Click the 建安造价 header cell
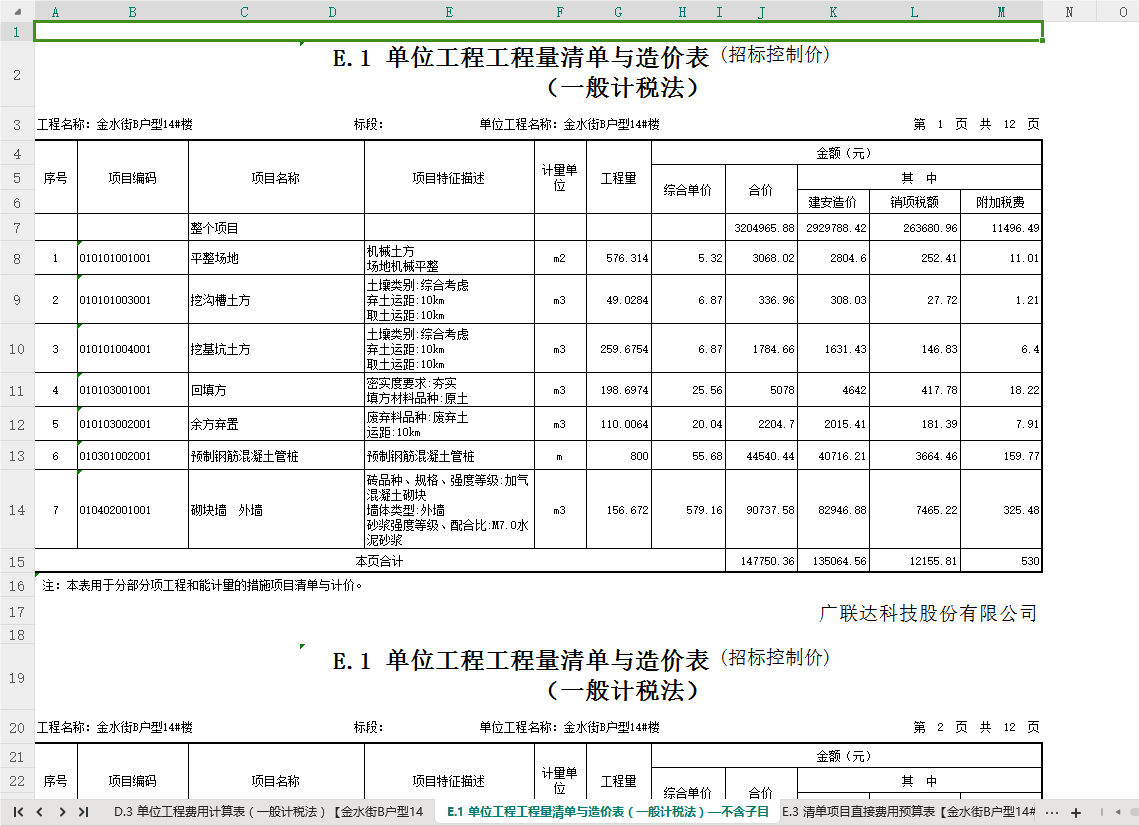Viewport: 1139px width, 826px height. [833, 202]
